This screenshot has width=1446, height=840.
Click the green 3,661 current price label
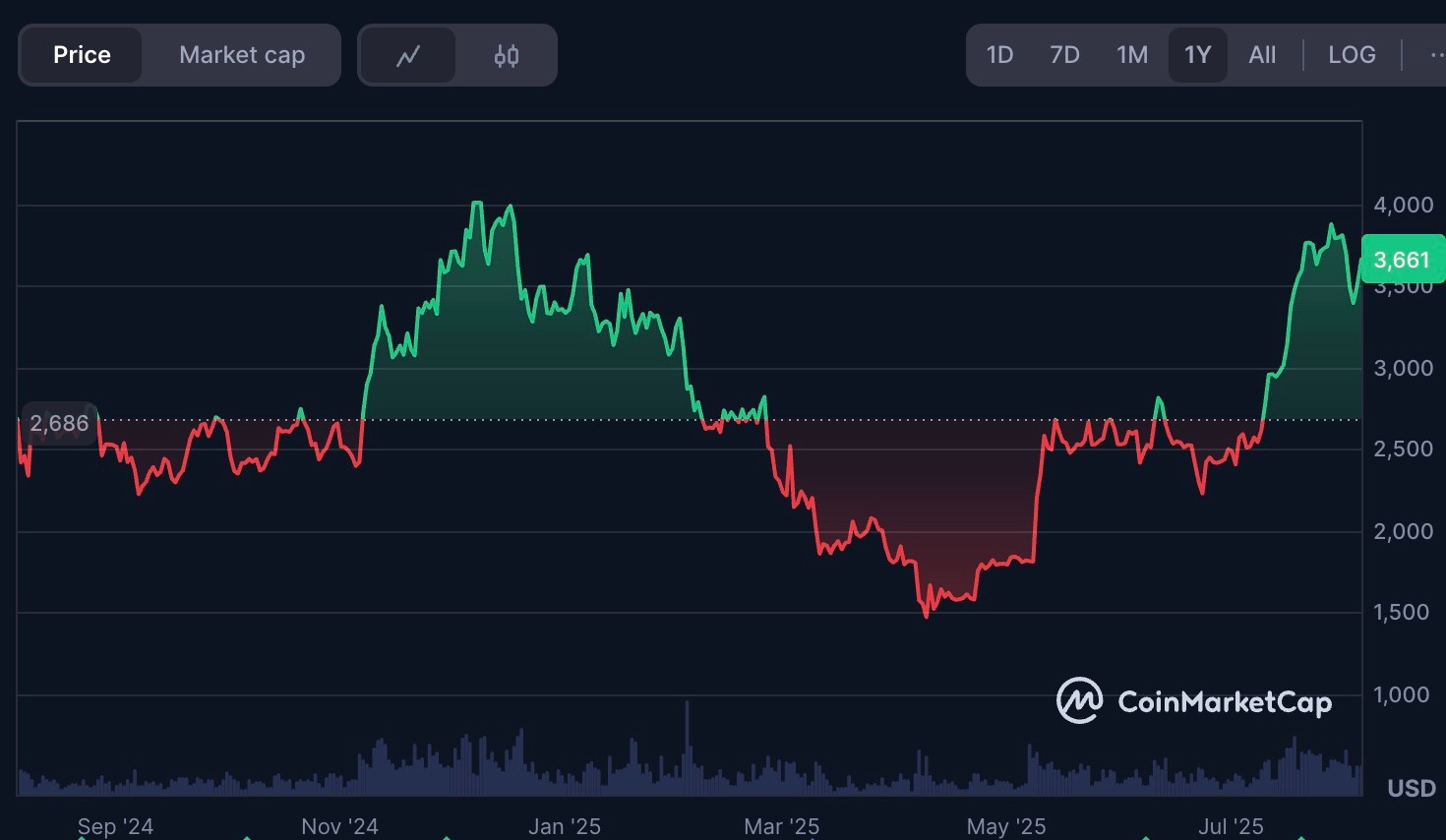1402,260
